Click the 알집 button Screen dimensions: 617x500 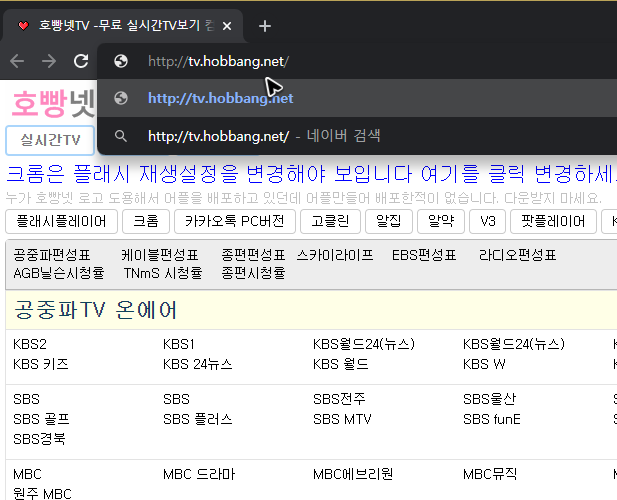[389, 221]
